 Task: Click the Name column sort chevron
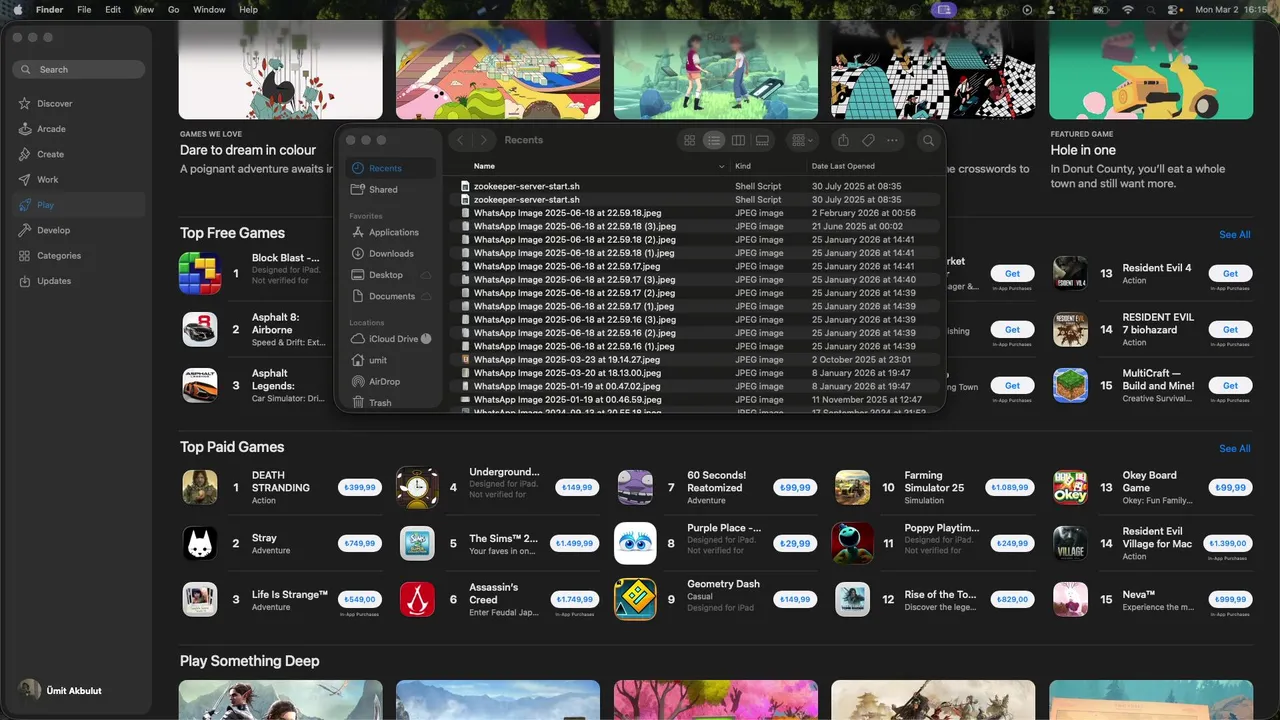(x=720, y=166)
